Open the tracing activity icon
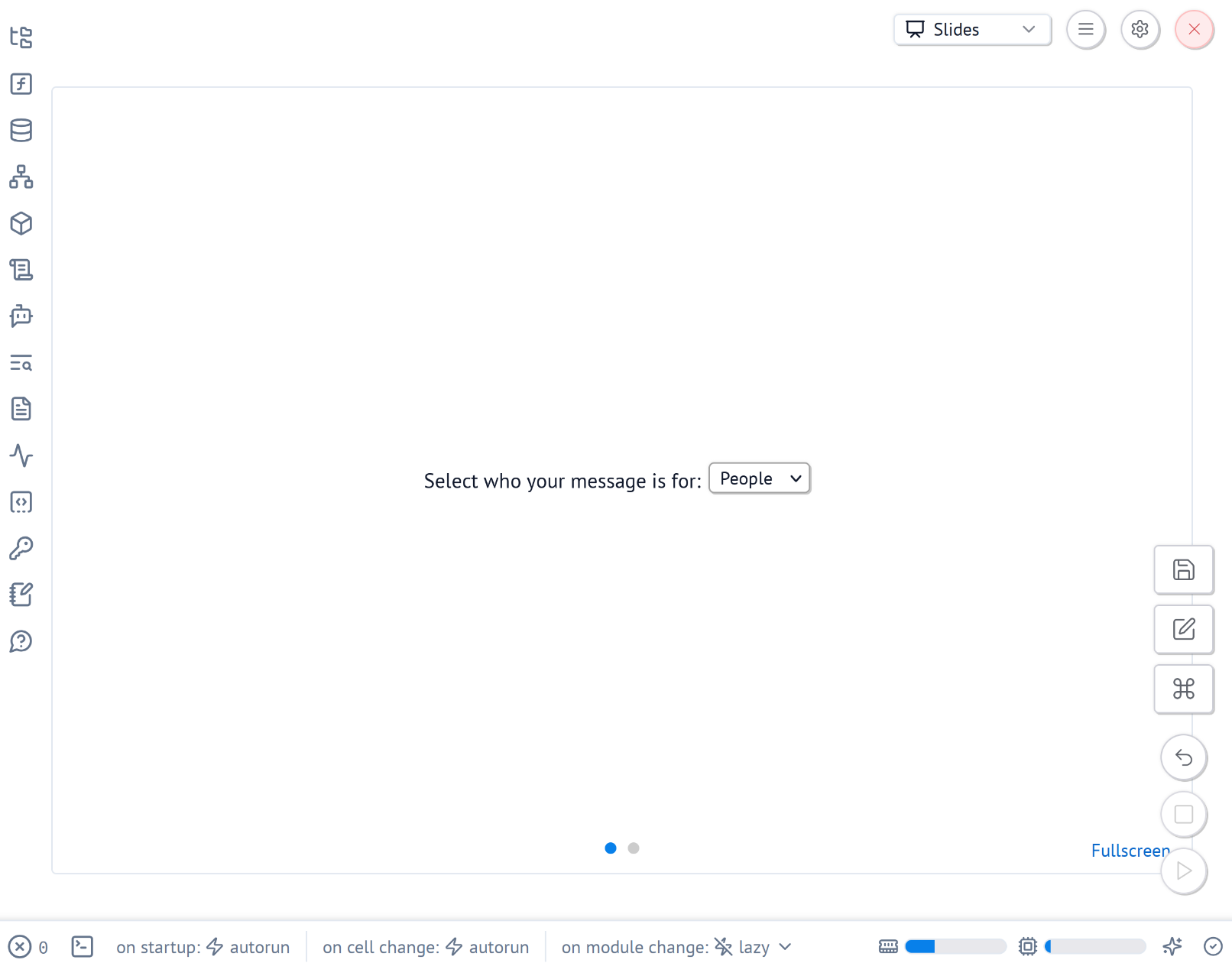Image resolution: width=1232 pixels, height=963 pixels. point(21,456)
